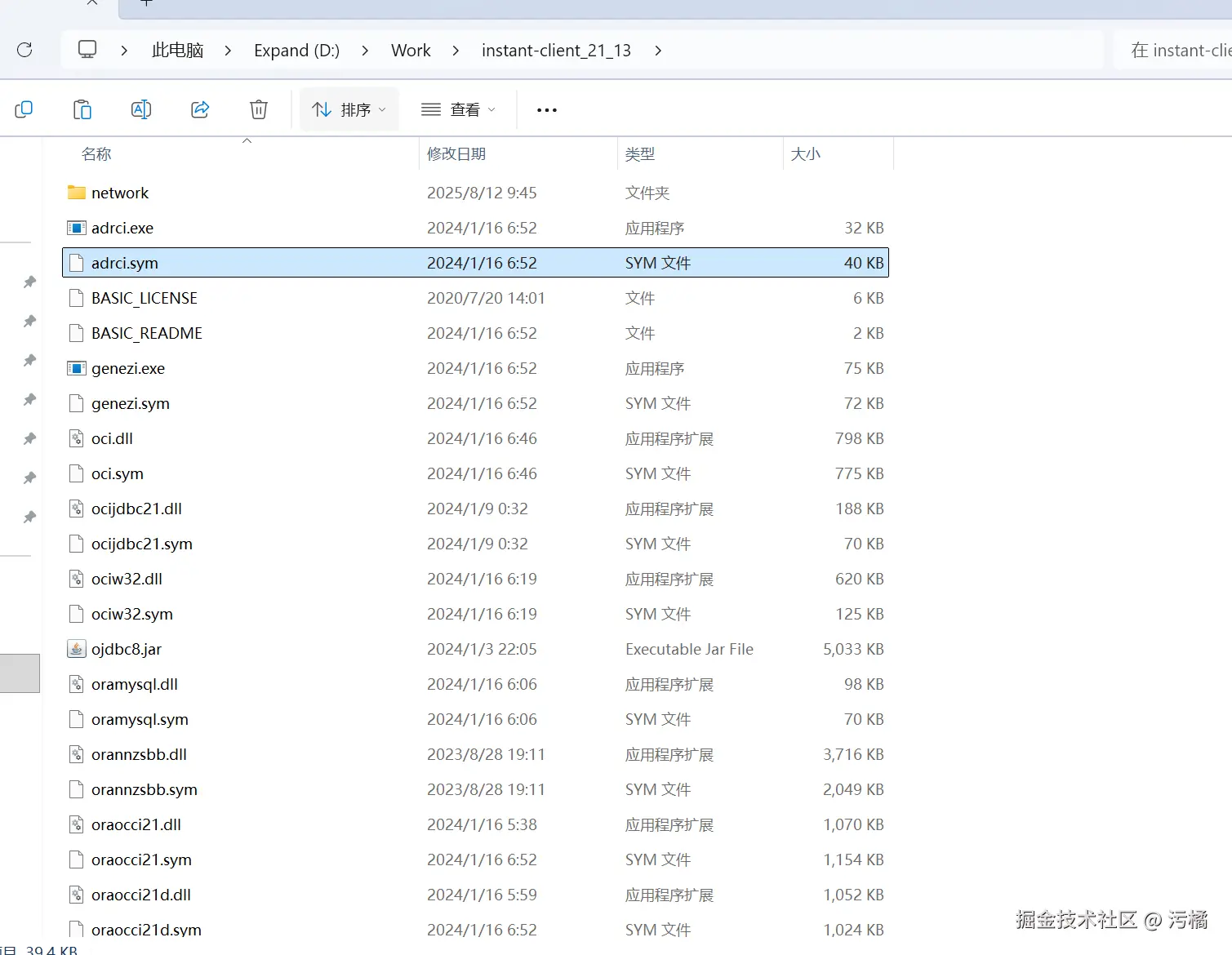Click the 1,070 KB size of oraocci21.dll
Image resolution: width=1232 pixels, height=955 pixels.
click(853, 824)
